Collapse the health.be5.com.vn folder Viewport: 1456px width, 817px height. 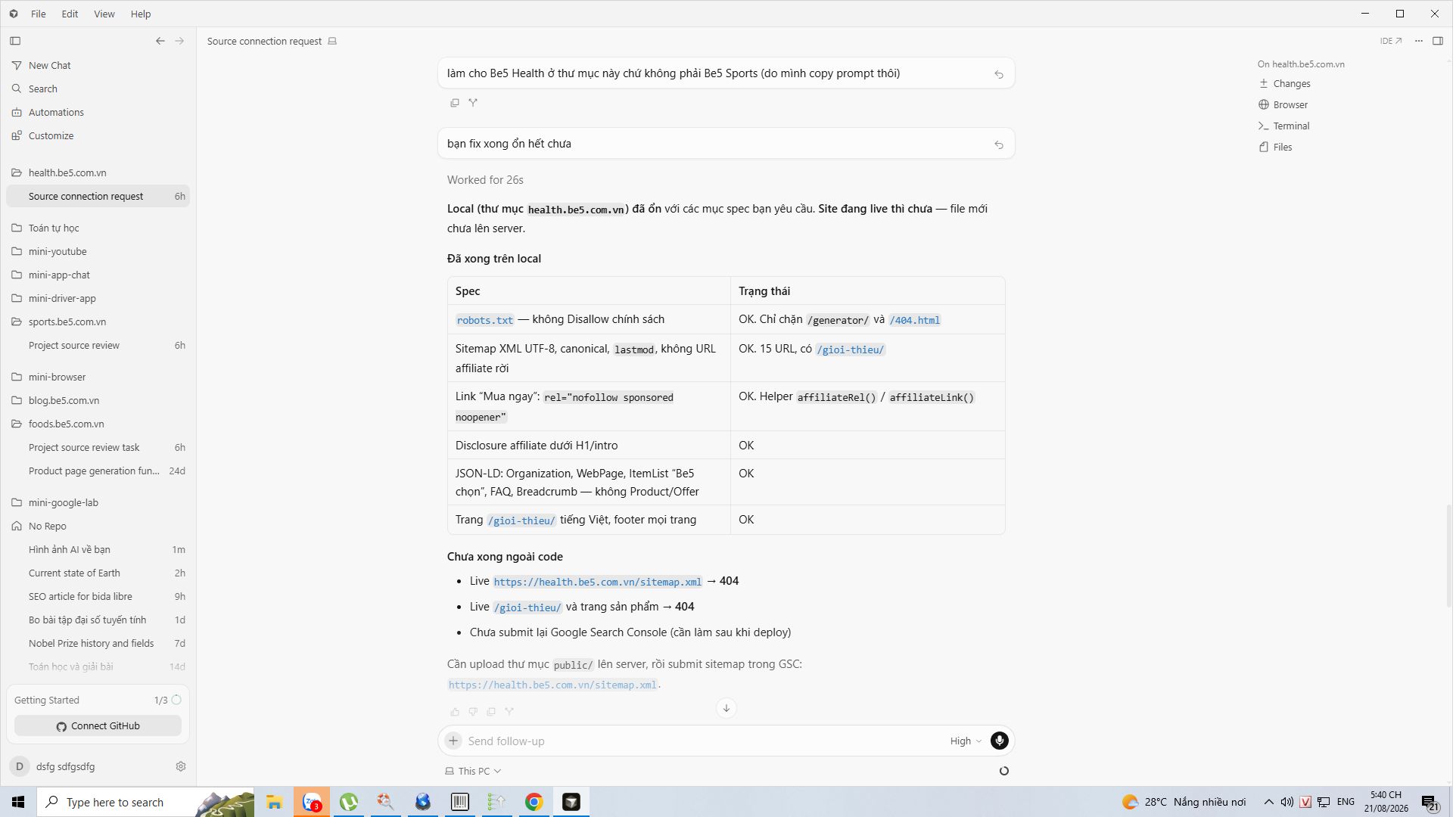[x=98, y=173]
